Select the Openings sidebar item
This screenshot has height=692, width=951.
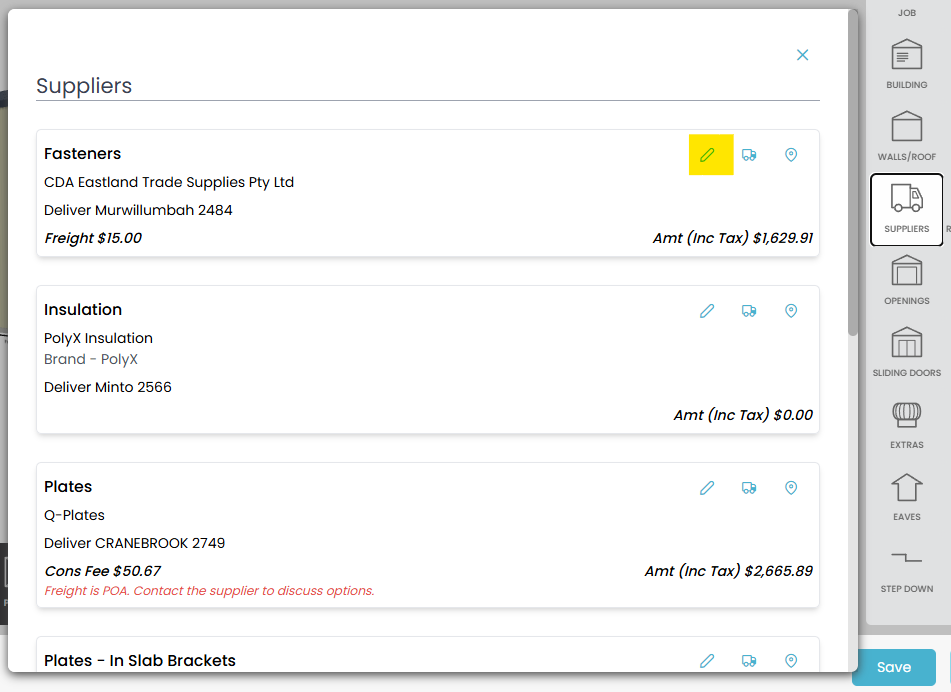[x=906, y=280]
